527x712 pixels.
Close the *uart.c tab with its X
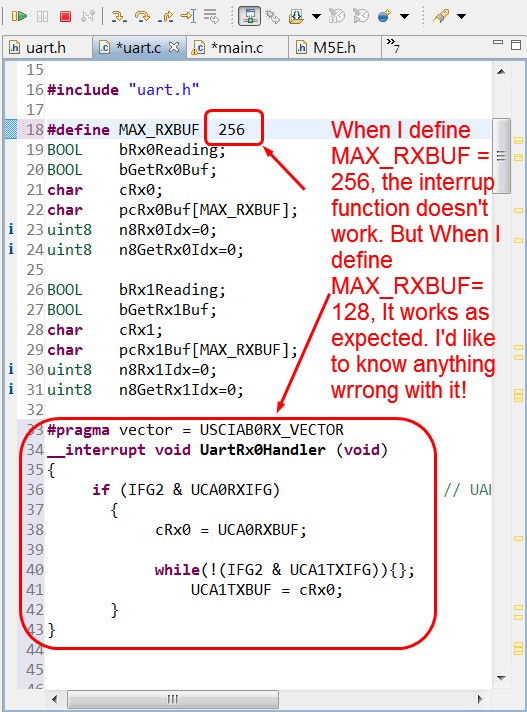click(x=174, y=47)
